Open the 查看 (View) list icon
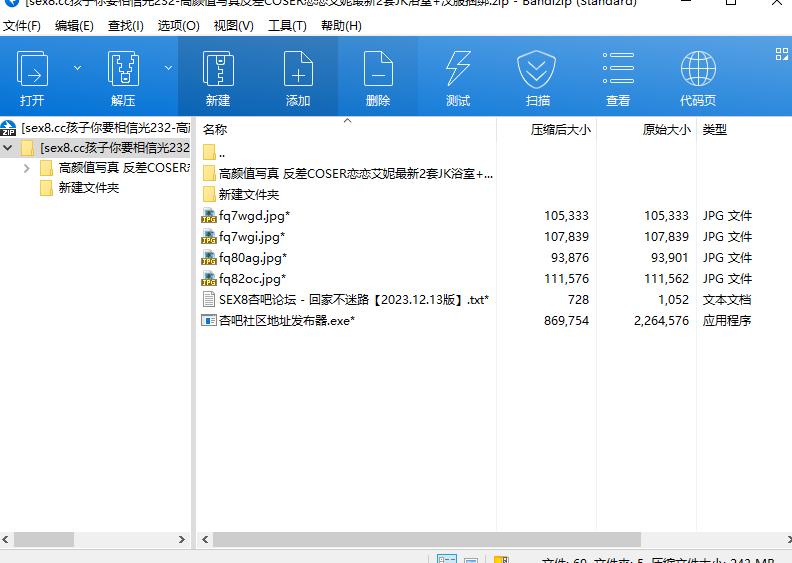The height and width of the screenshot is (563, 792). [618, 70]
